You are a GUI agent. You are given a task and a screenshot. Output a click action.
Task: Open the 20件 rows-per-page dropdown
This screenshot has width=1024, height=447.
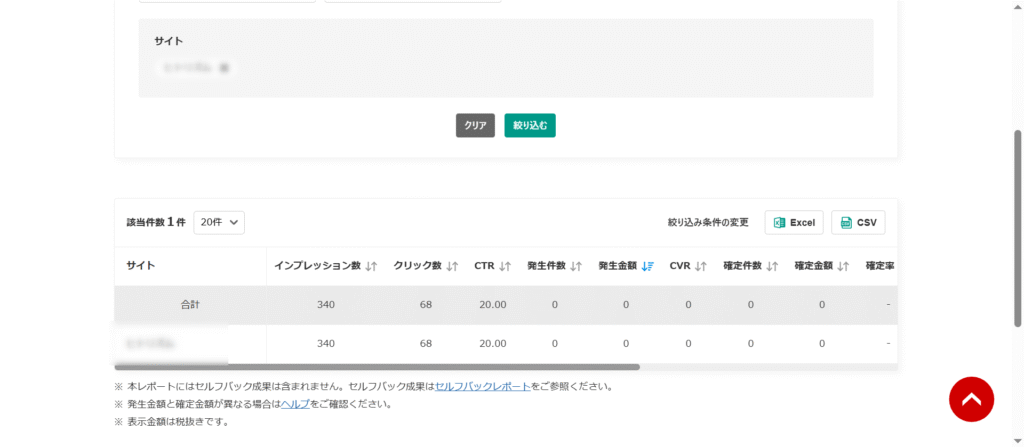pyautogui.click(x=219, y=222)
